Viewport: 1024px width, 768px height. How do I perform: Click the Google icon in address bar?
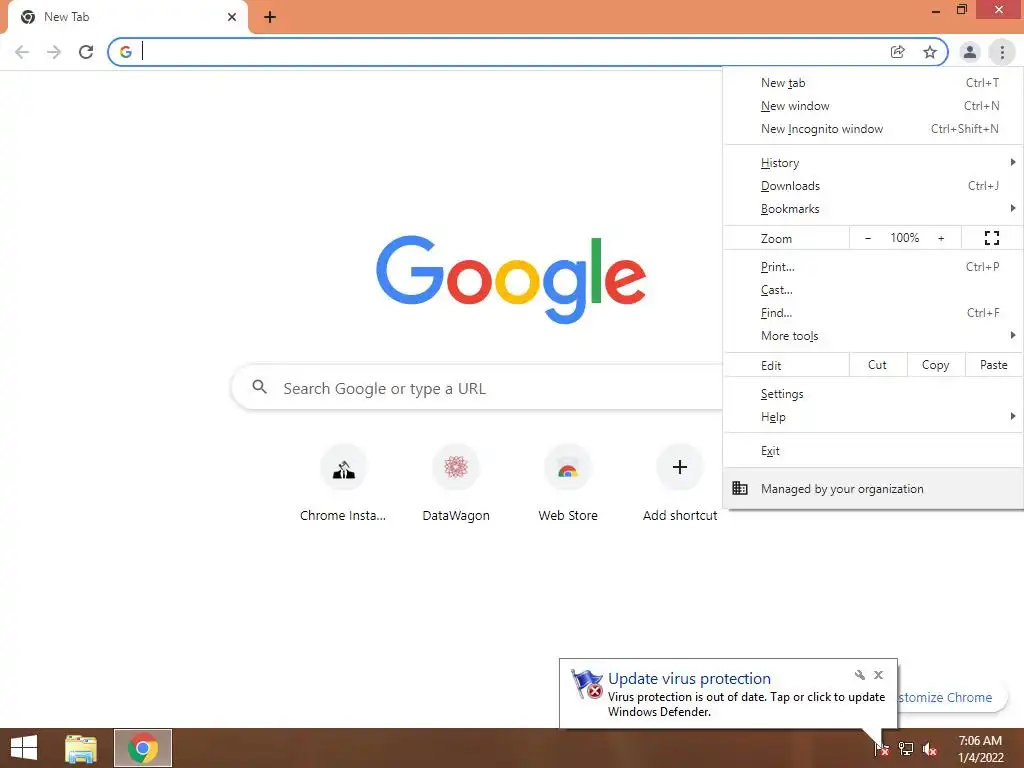click(x=125, y=52)
